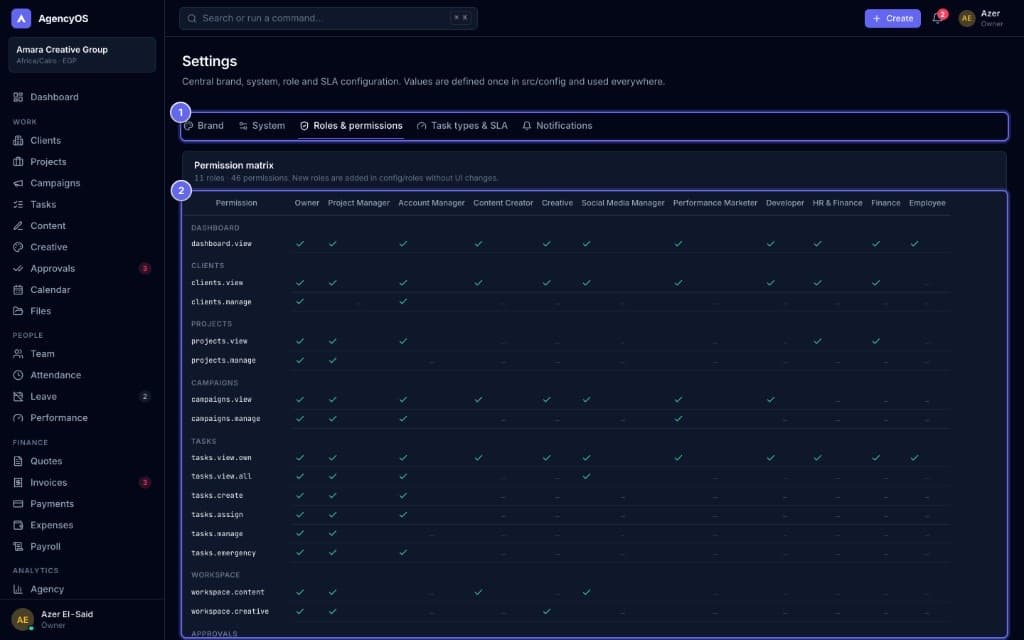Click the Agency analytics chart icon
Viewport: 1024px width, 640px height.
[x=18, y=589]
